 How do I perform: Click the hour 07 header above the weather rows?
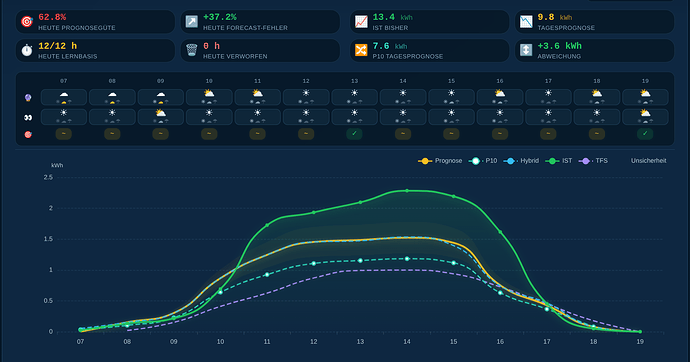[x=64, y=81]
